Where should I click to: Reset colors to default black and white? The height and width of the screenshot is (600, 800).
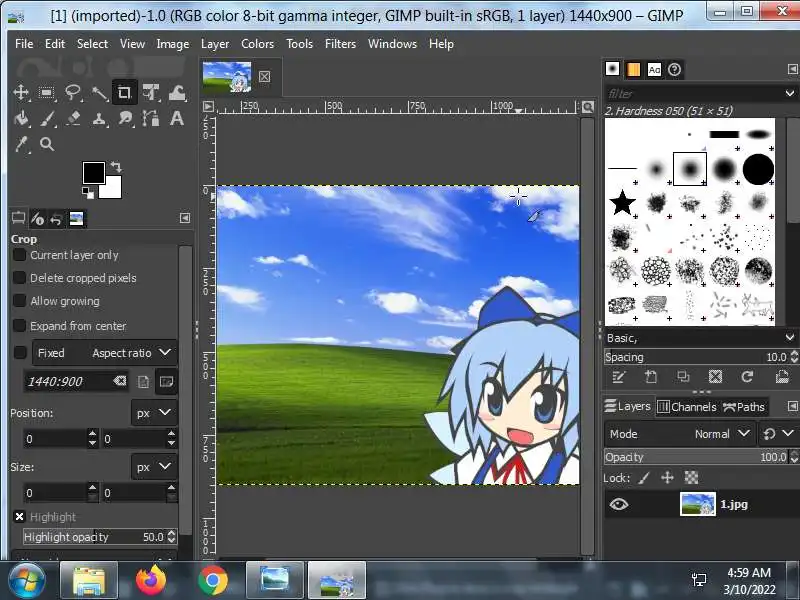[88, 193]
